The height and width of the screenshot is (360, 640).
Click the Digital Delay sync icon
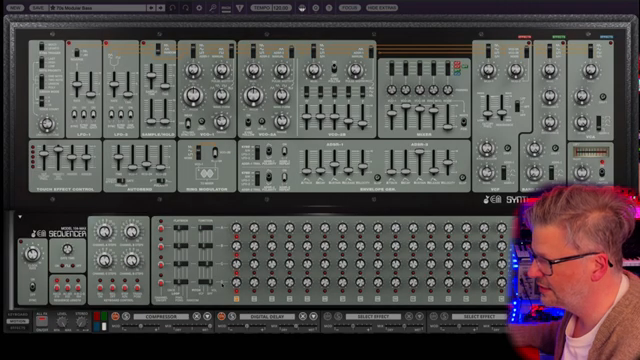click(232, 316)
